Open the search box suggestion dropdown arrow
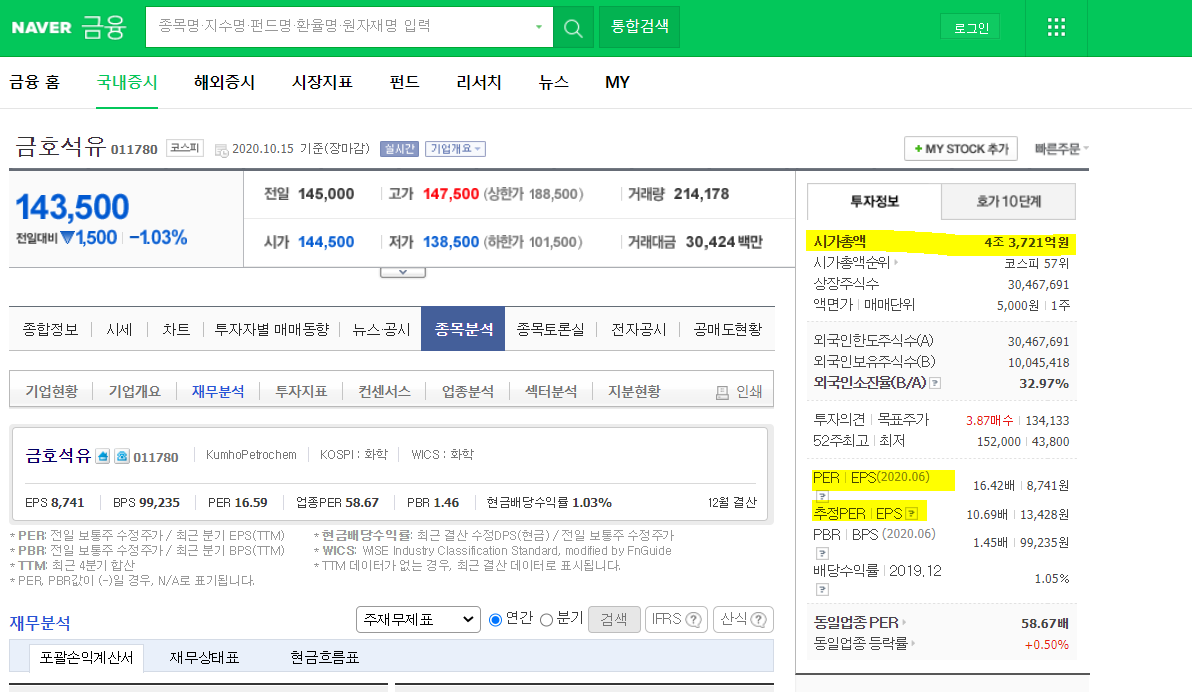Viewport: 1192px width, 692px height. click(x=538, y=27)
